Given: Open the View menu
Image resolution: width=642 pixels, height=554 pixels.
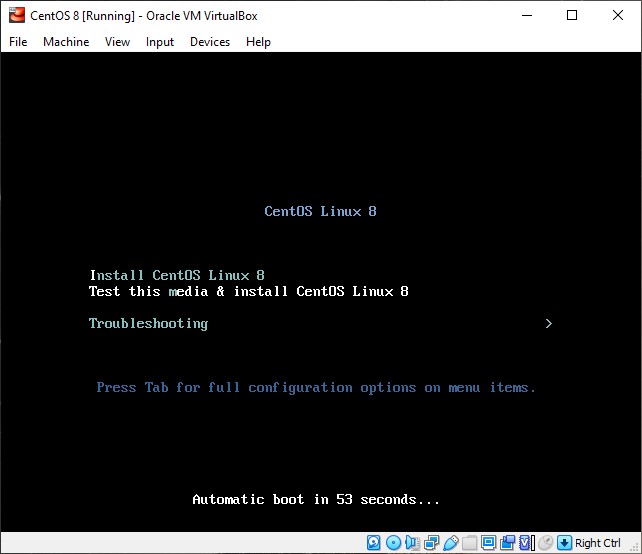Looking at the screenshot, I should click(117, 42).
